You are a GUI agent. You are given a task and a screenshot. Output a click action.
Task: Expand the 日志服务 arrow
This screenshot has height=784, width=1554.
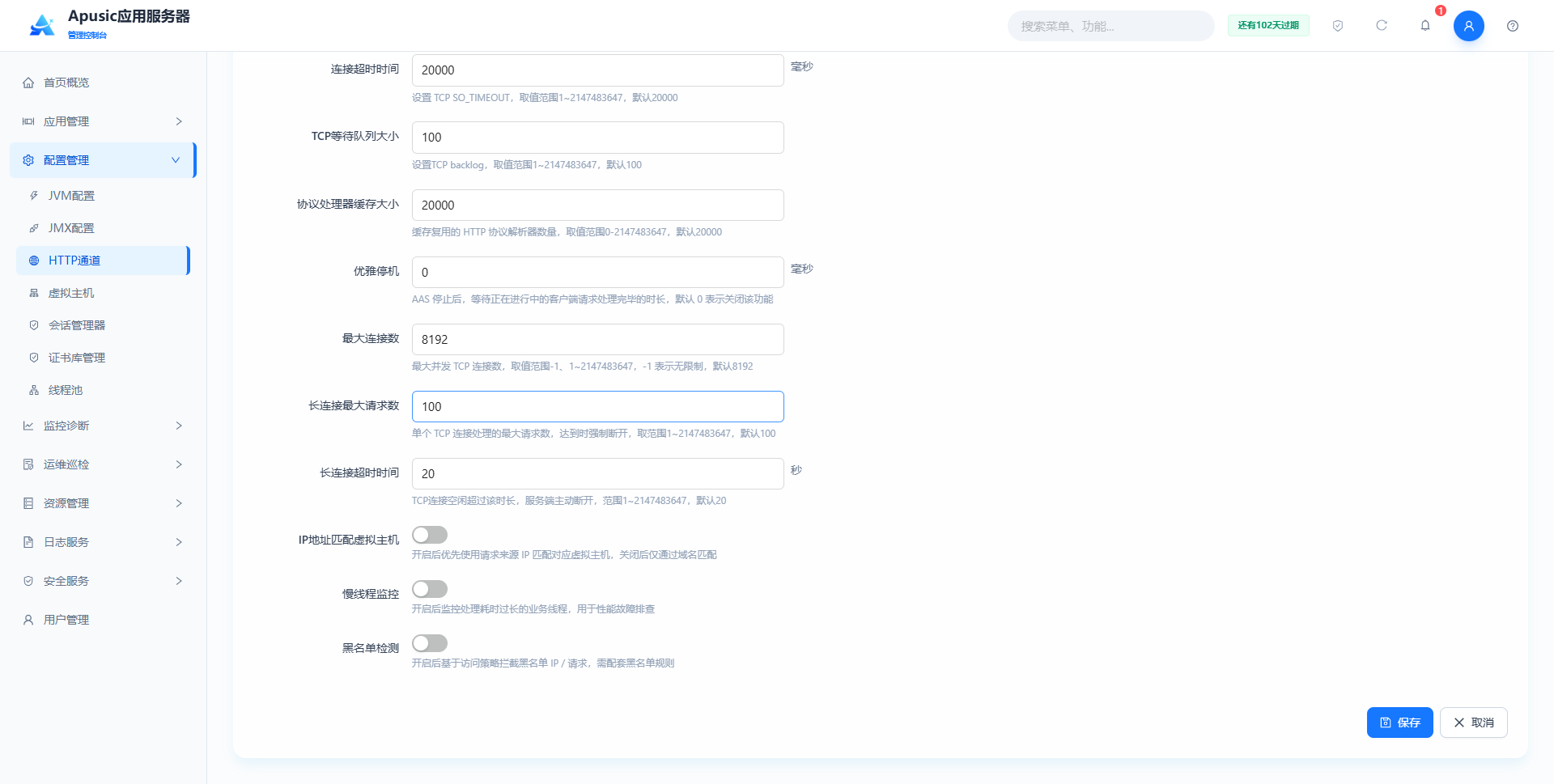click(179, 542)
